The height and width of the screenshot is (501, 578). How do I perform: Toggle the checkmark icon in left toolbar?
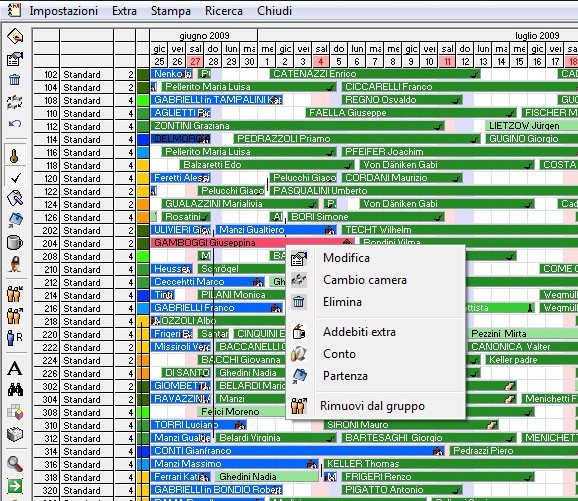(15, 178)
